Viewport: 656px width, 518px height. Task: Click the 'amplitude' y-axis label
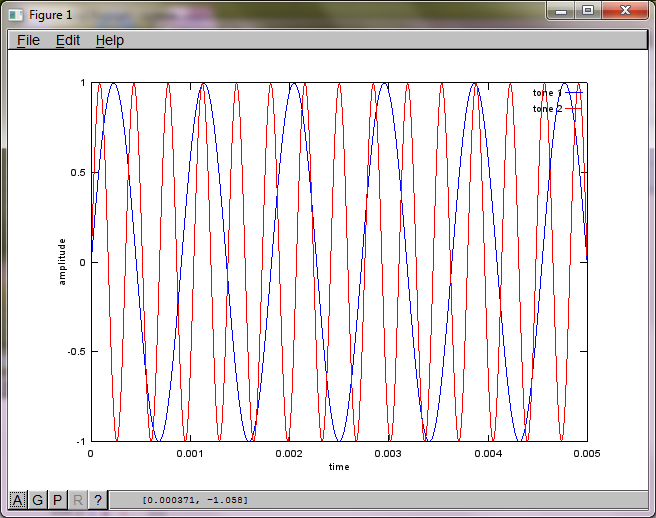click(62, 262)
